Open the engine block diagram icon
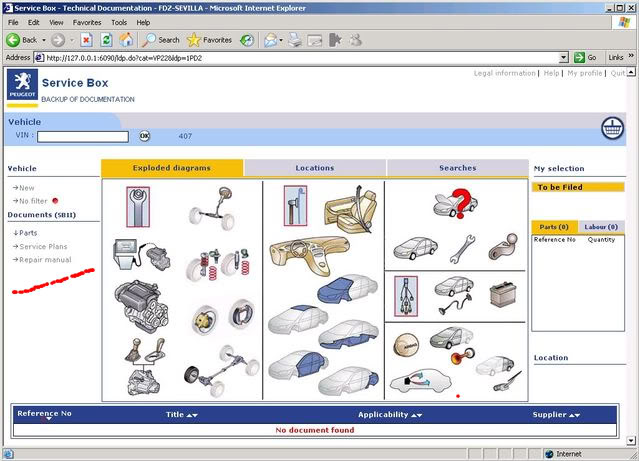Screen dimensions: 639x461 click(140, 307)
